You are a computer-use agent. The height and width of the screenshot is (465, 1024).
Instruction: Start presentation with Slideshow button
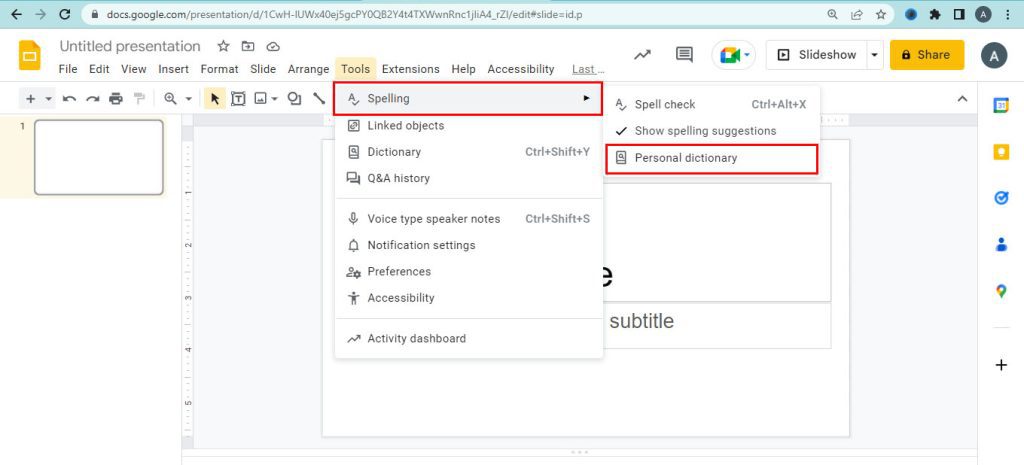(817, 55)
